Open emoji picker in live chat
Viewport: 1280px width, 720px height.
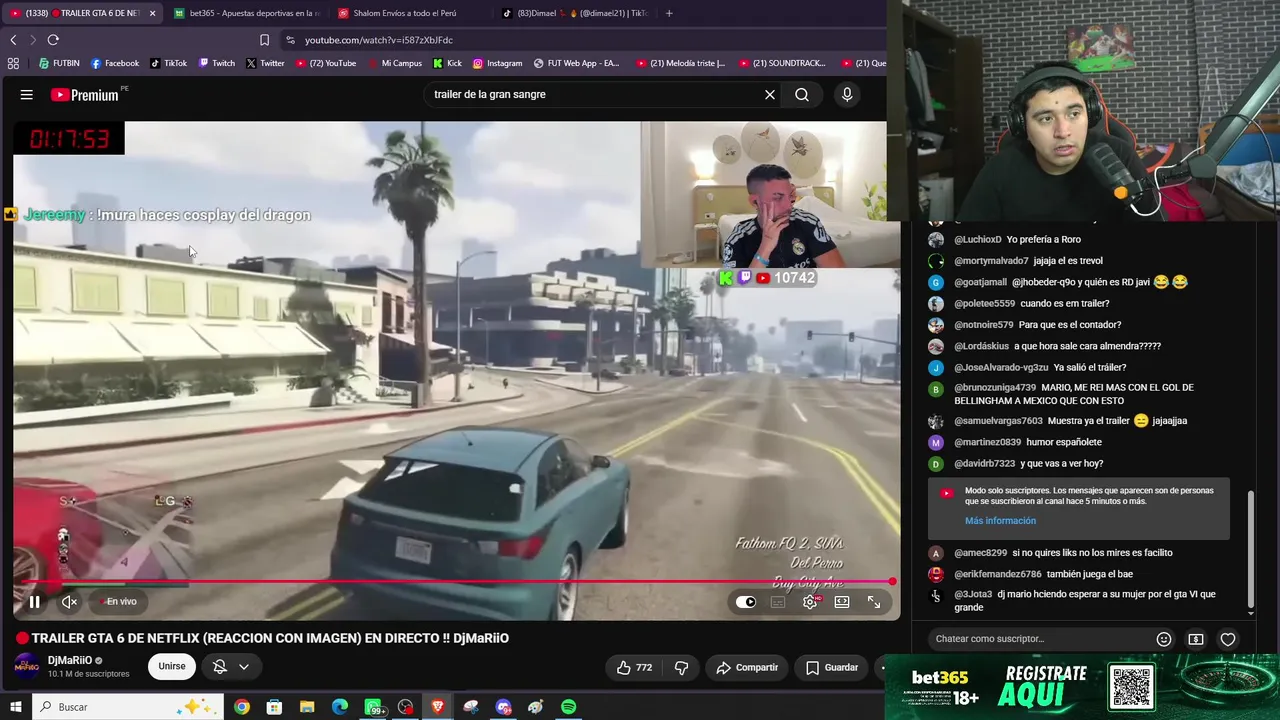1164,639
